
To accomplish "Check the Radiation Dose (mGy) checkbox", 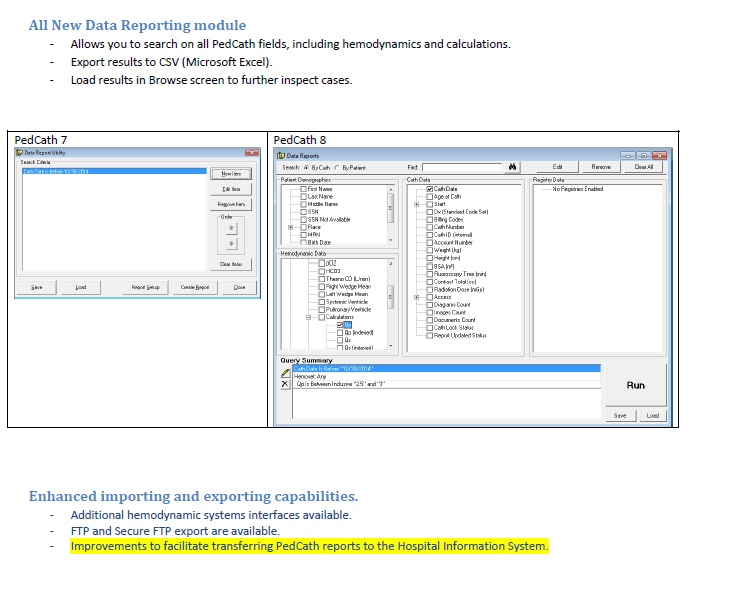I will click(x=430, y=289).
